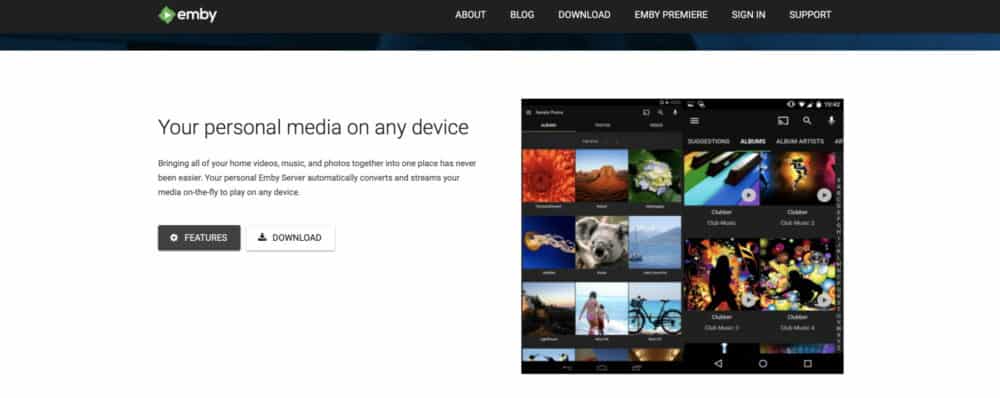Open the hamburger menu in the photos app screenshot
This screenshot has height=398, width=1000.
pyautogui.click(x=528, y=112)
